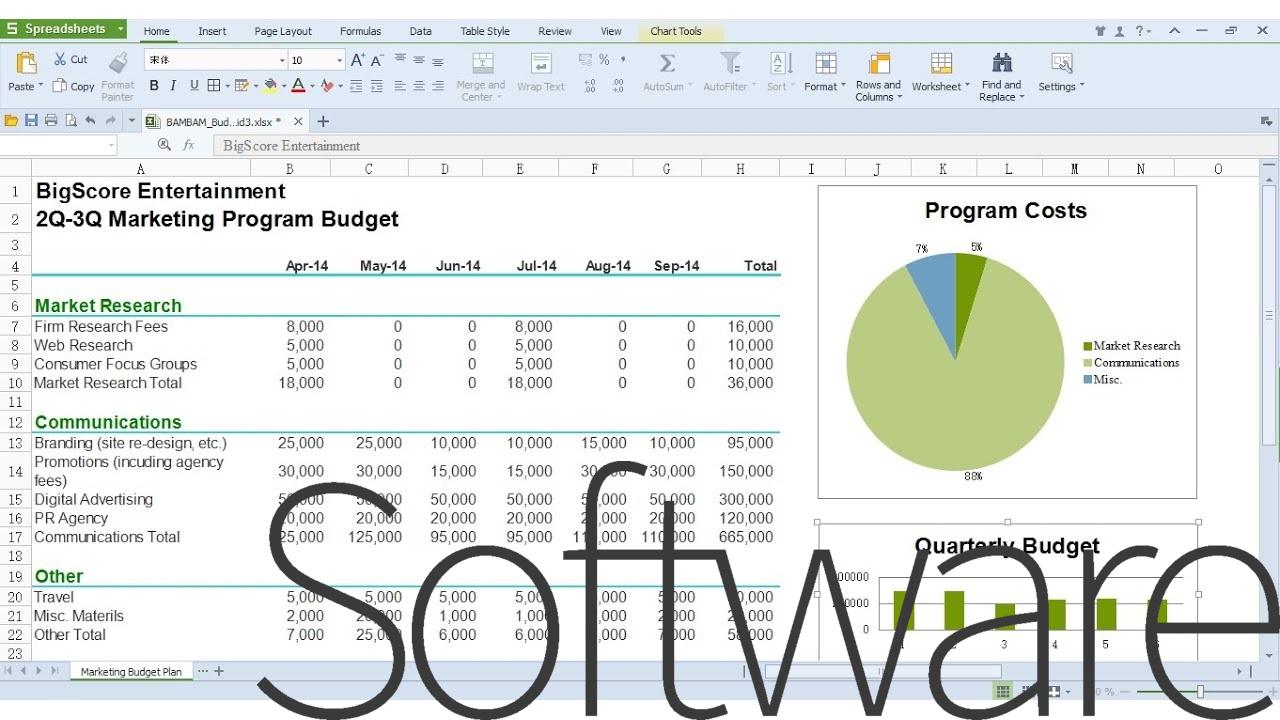Click the Name Box field
1280x720 pixels.
(58, 146)
